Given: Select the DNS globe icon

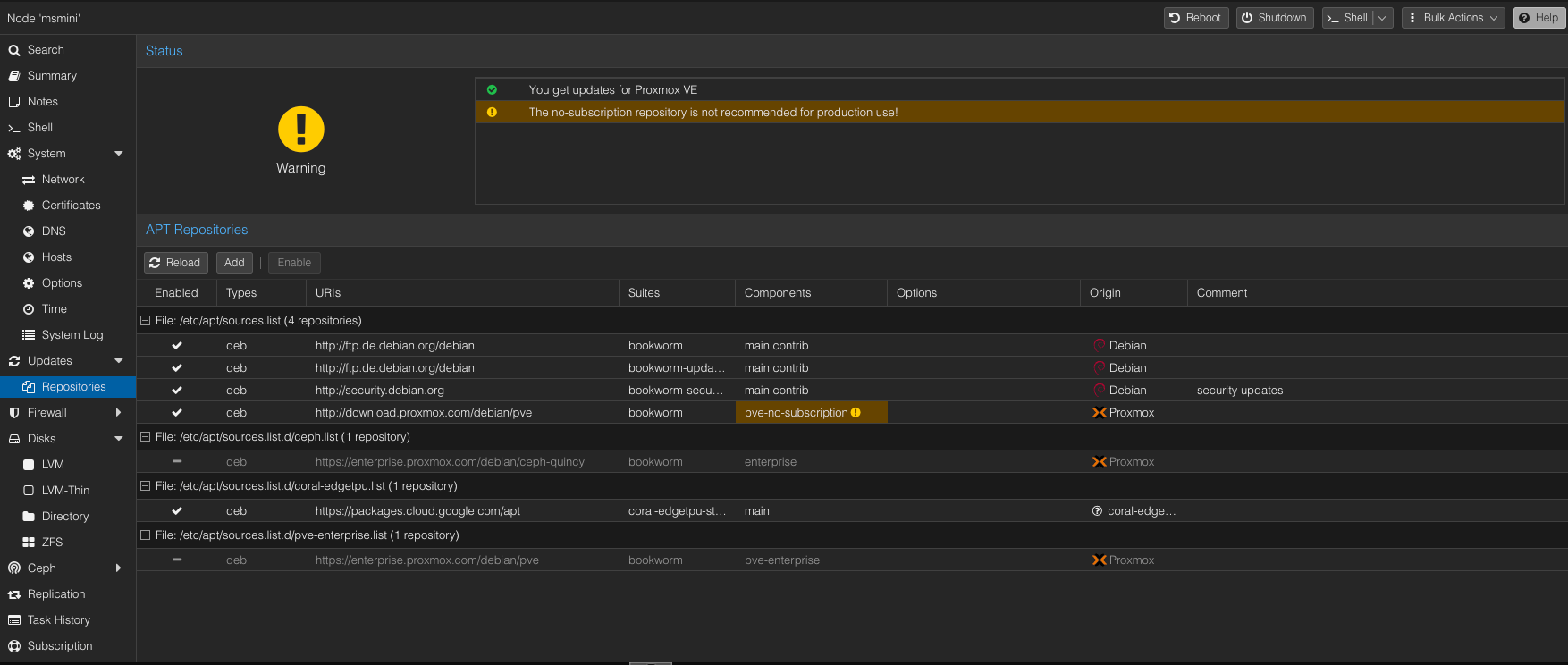Looking at the screenshot, I should pyautogui.click(x=29, y=231).
